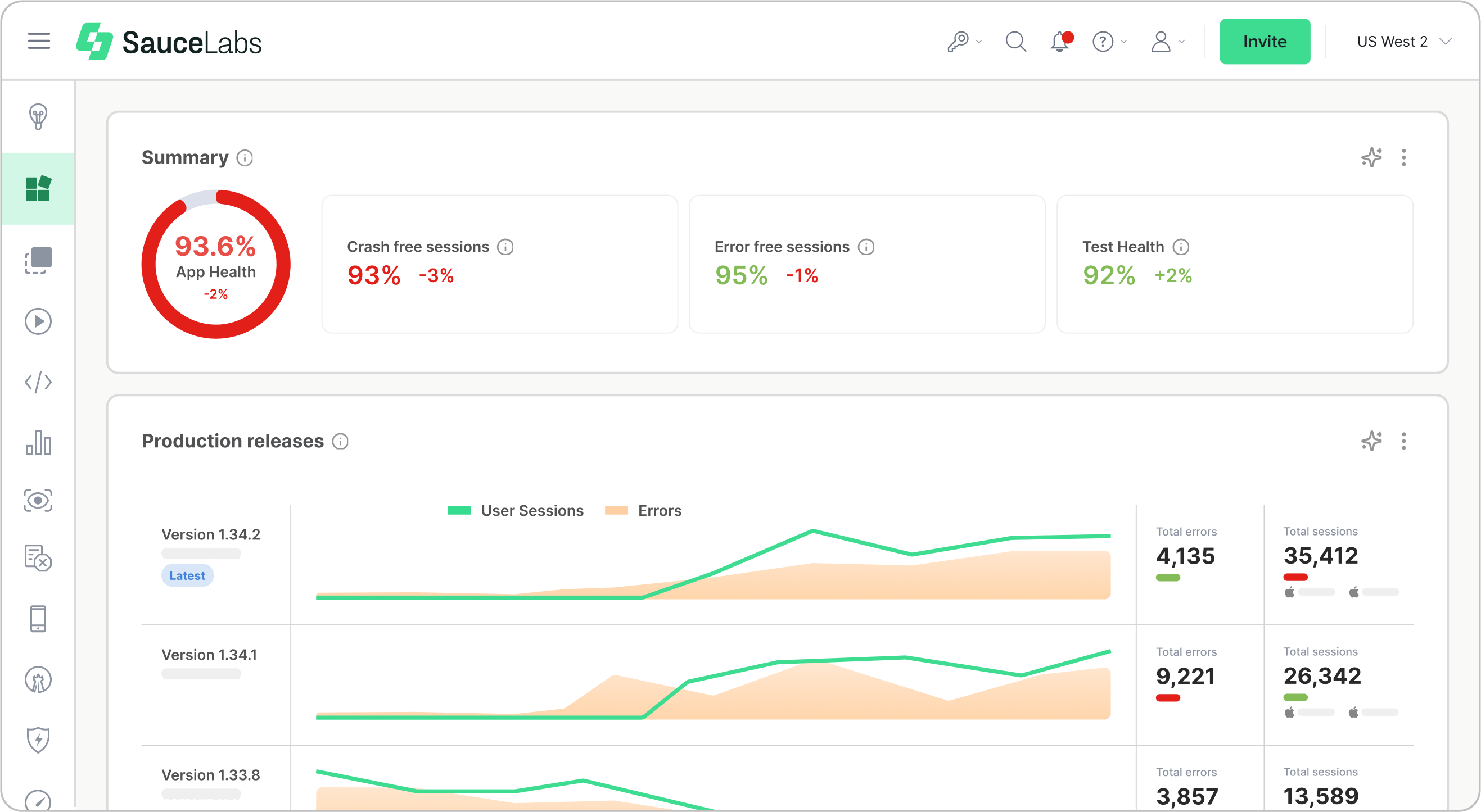Open the Test Health card
The width and height of the screenshot is (1481, 812).
coord(1234,264)
